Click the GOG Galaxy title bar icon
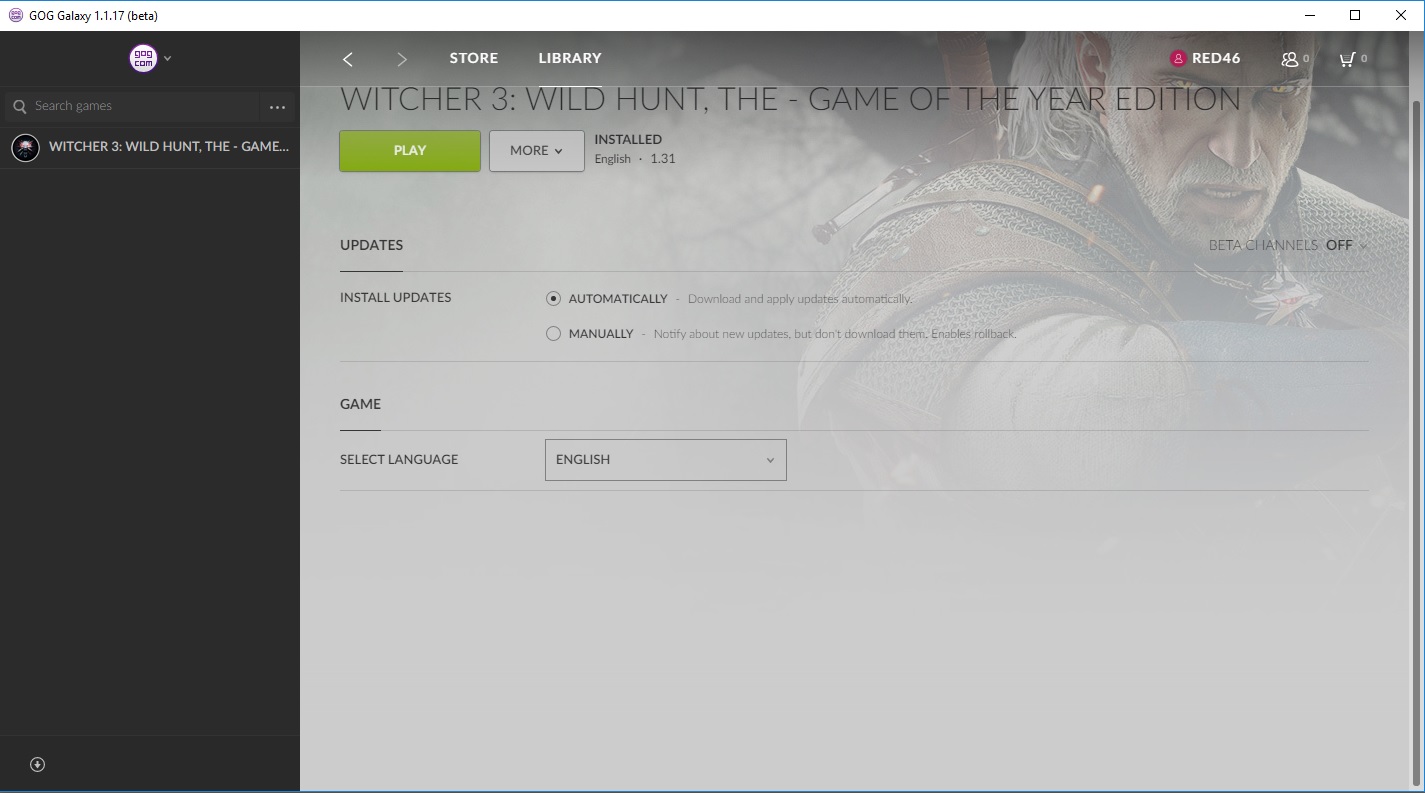The image size is (1425, 793). click(15, 15)
